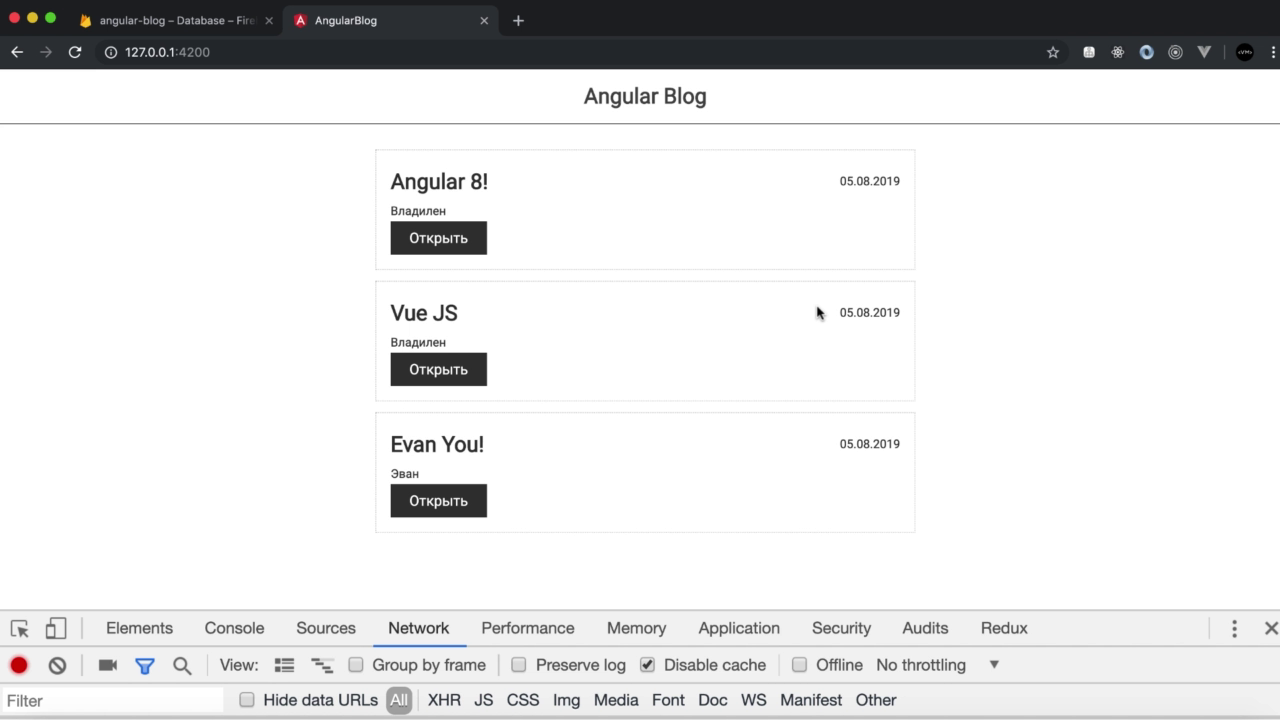
Task: Open the Vue devtools extension icon
Action: 1204,52
